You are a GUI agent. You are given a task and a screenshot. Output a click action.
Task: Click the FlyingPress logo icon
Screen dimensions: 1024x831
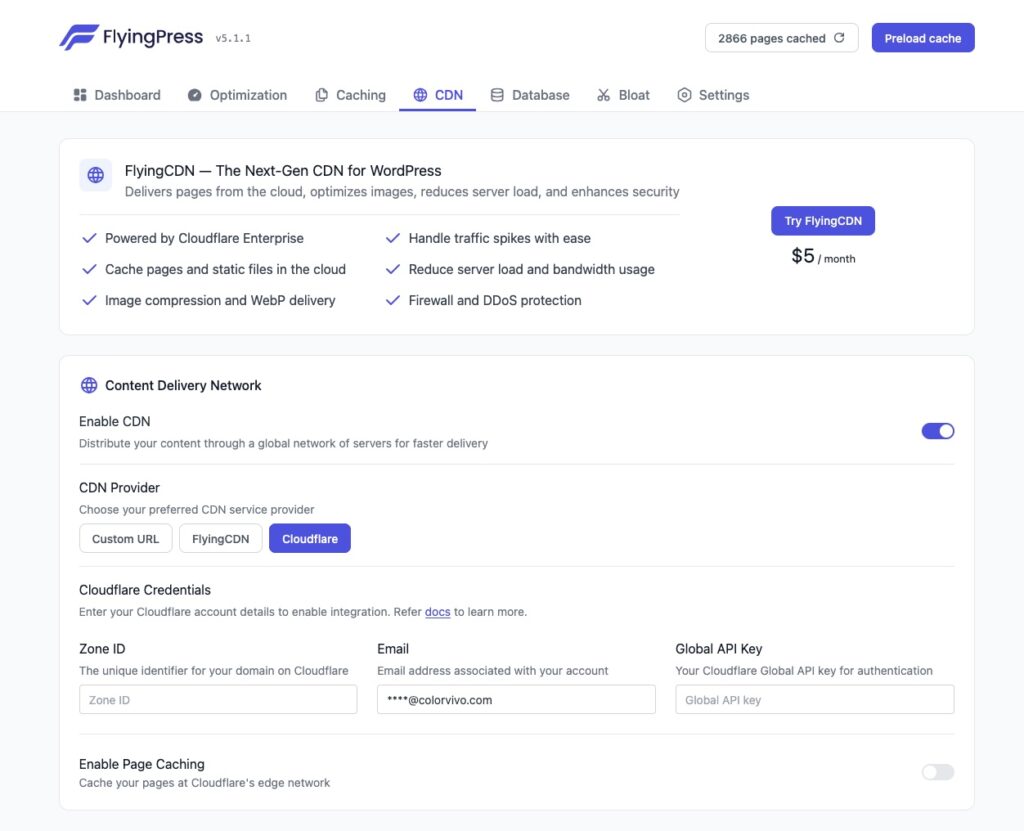click(x=79, y=37)
